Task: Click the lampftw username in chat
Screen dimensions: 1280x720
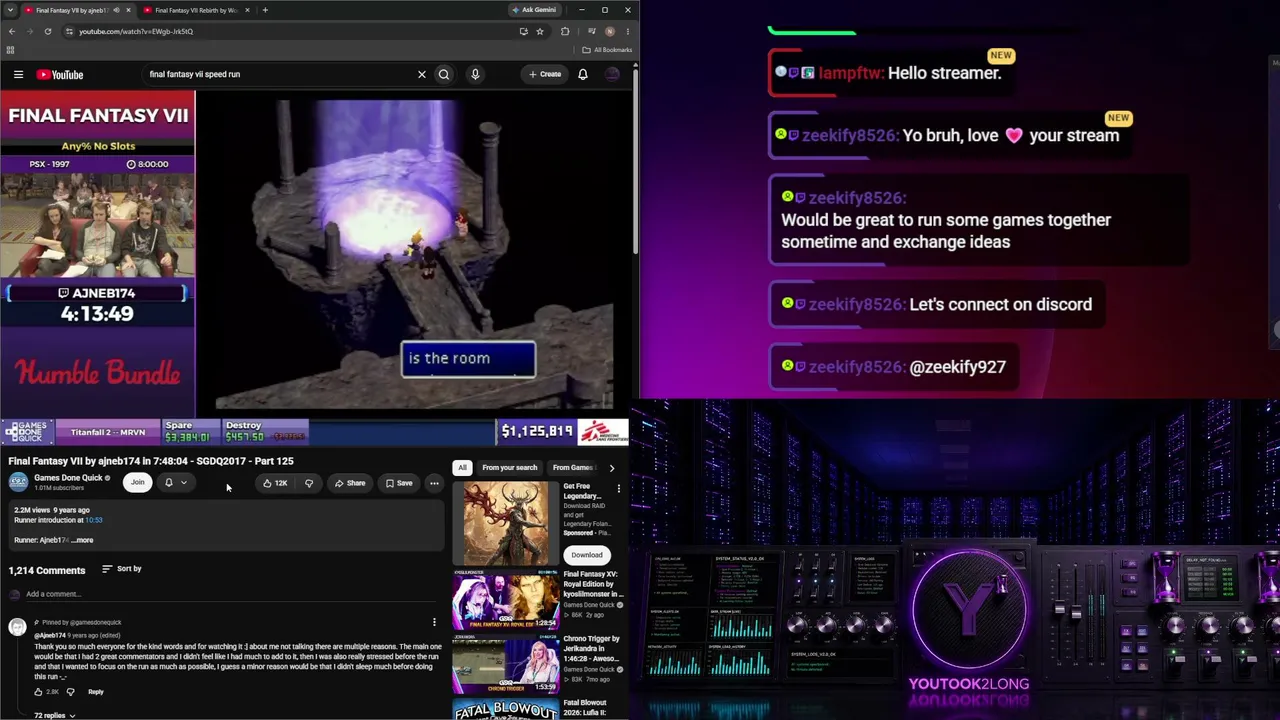Action: [x=851, y=73]
